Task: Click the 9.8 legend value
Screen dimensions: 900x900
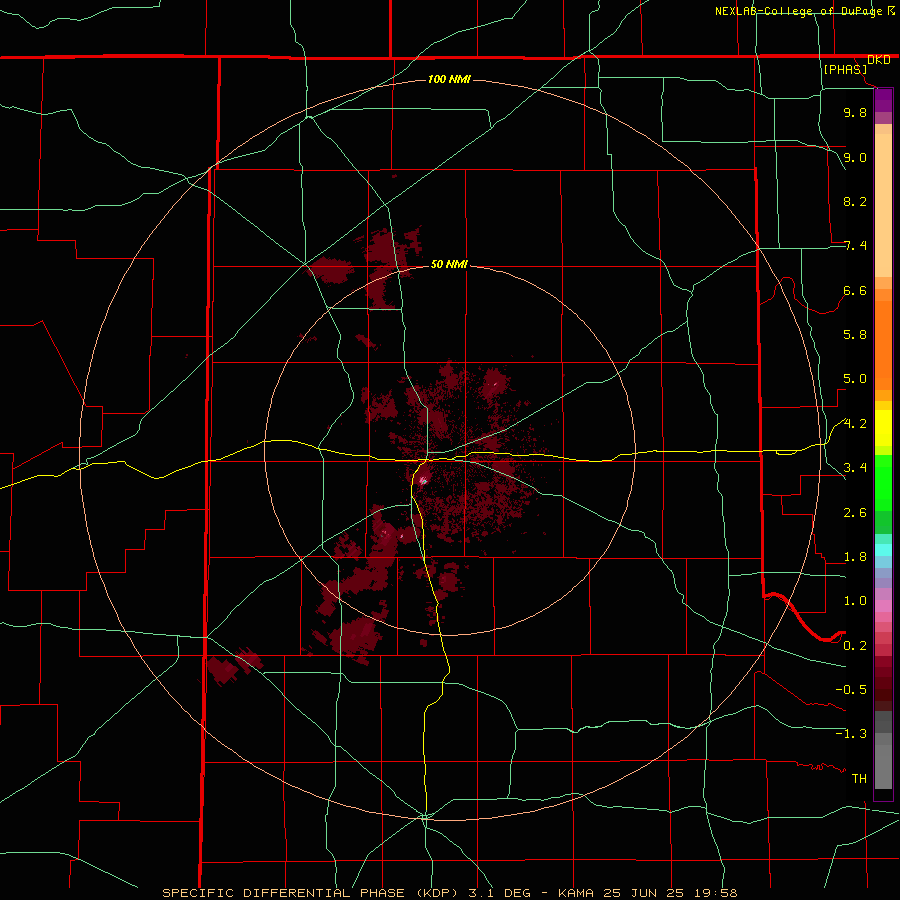Action: point(855,112)
